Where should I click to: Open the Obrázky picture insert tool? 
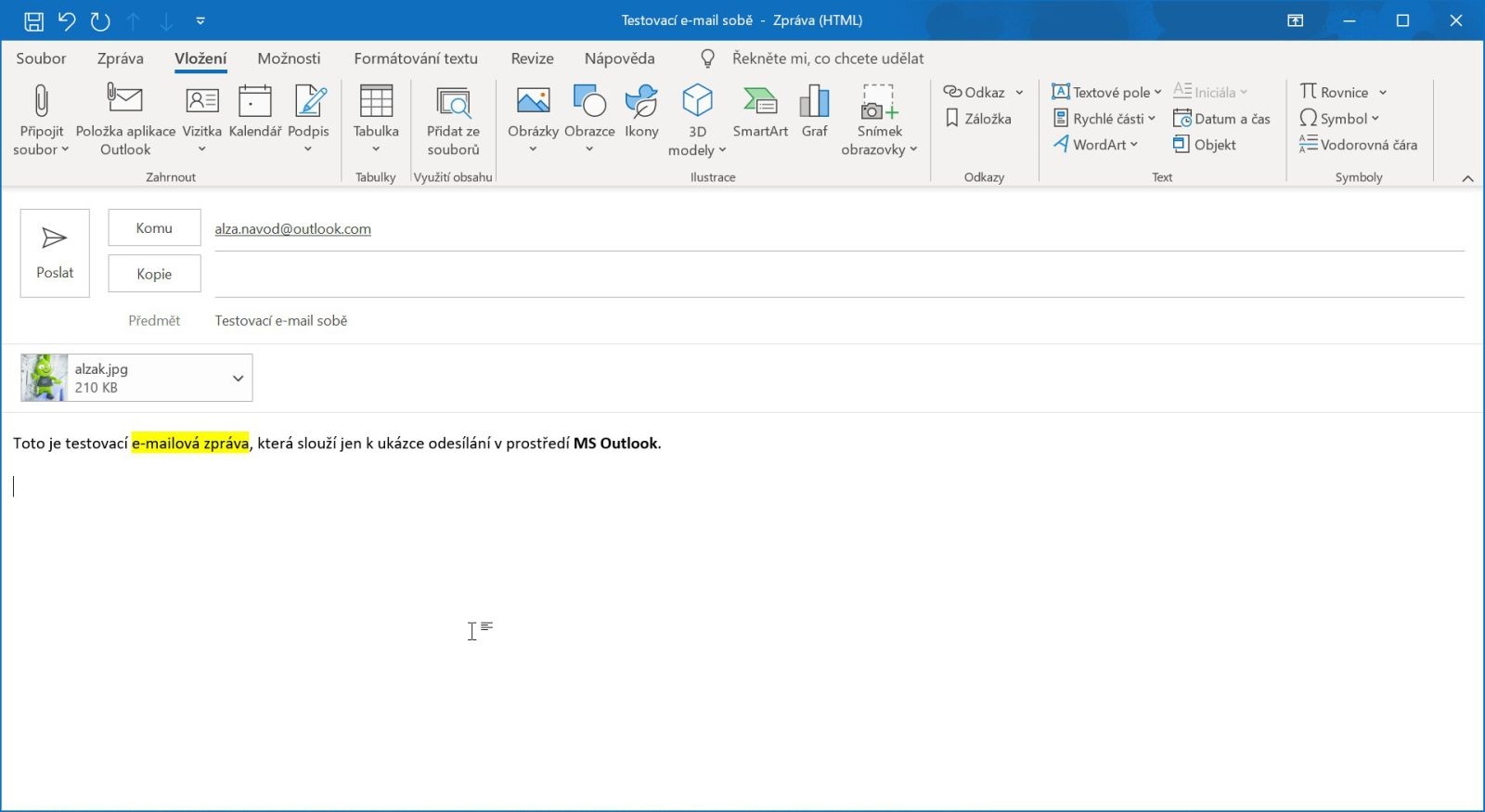point(533,101)
